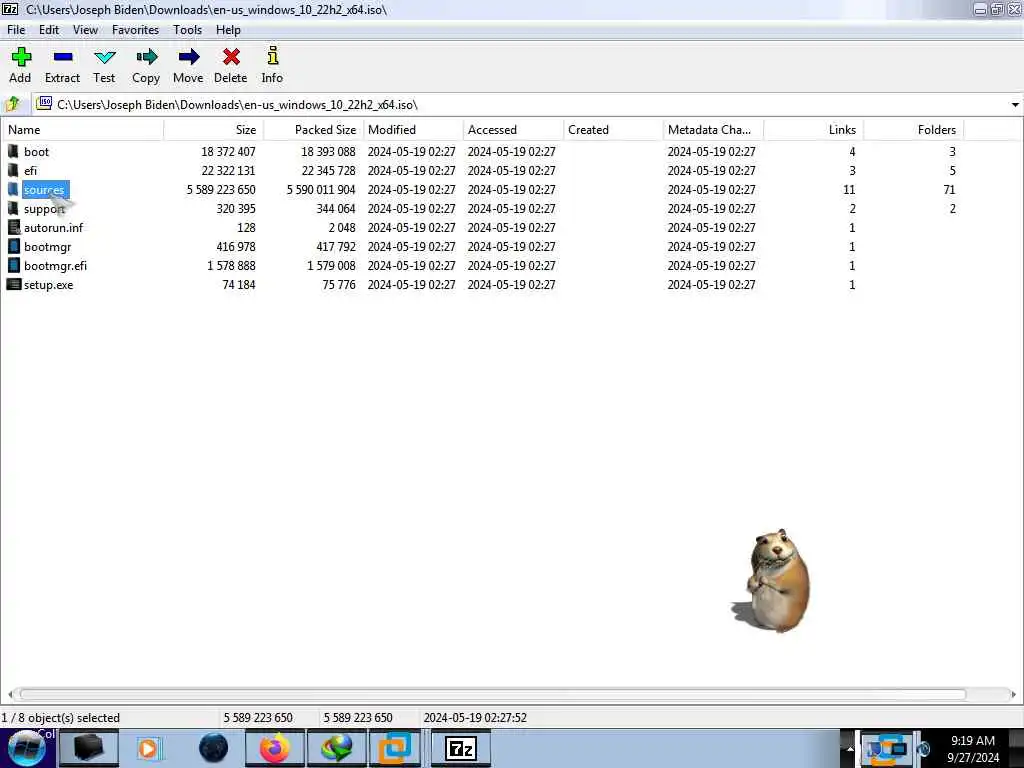Sort by the Folders column header

(x=913, y=130)
